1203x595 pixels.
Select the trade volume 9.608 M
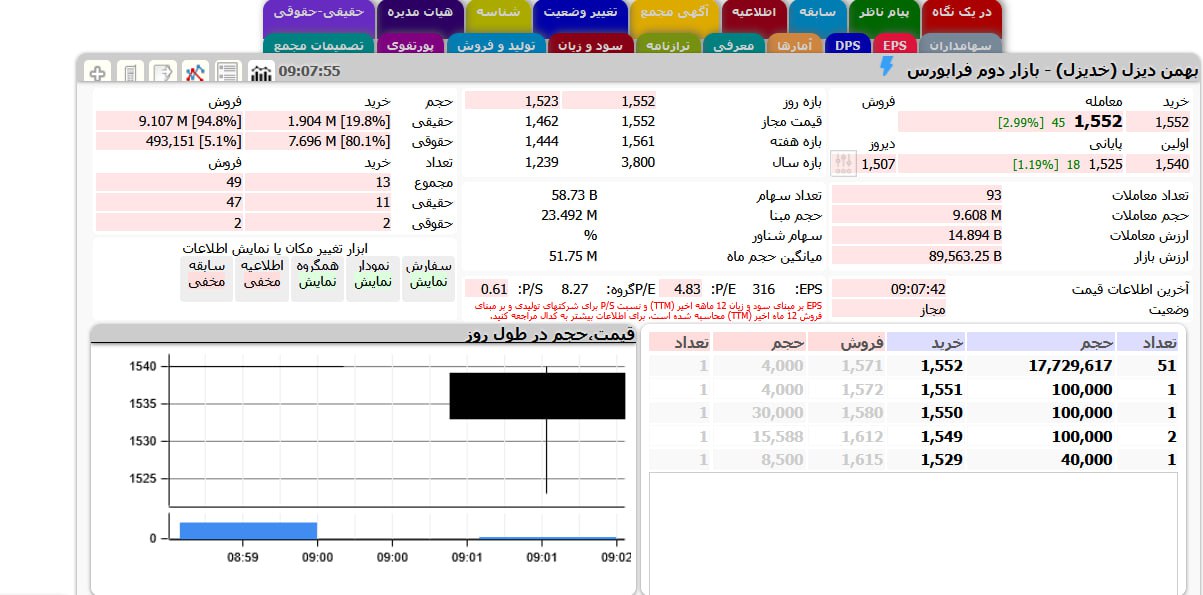tap(975, 215)
